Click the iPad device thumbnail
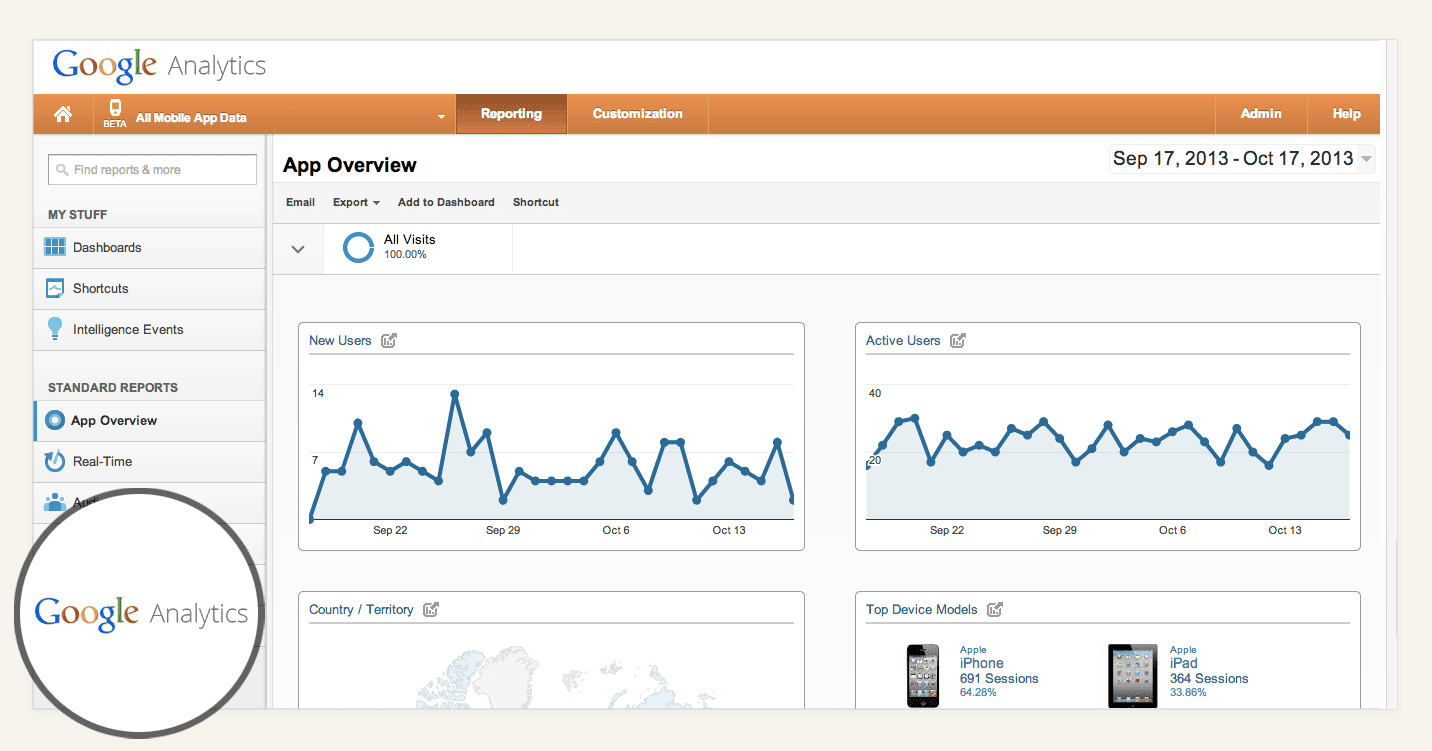1432x751 pixels. tap(1133, 676)
